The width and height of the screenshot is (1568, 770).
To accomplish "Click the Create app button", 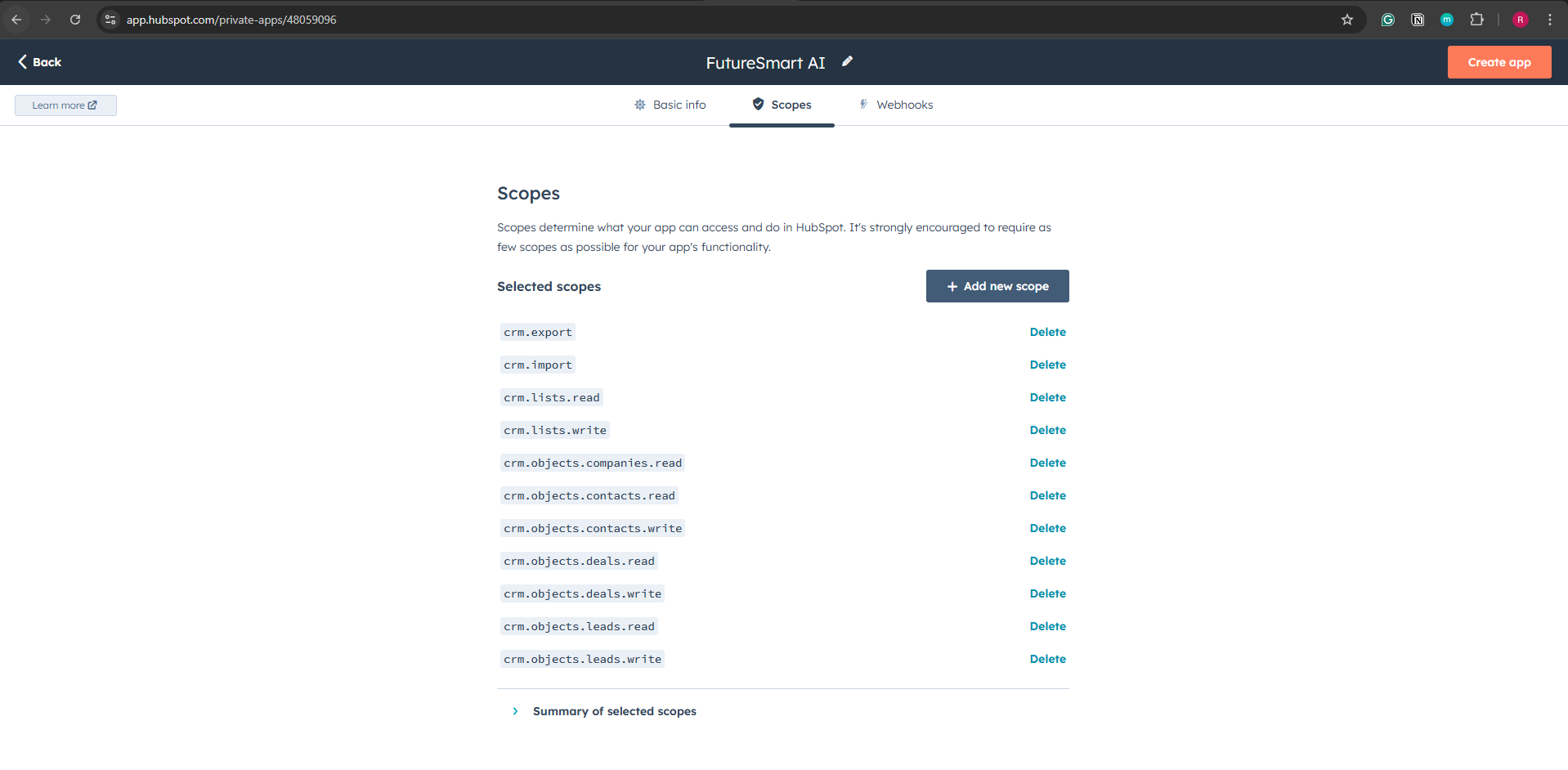I will click(1499, 62).
